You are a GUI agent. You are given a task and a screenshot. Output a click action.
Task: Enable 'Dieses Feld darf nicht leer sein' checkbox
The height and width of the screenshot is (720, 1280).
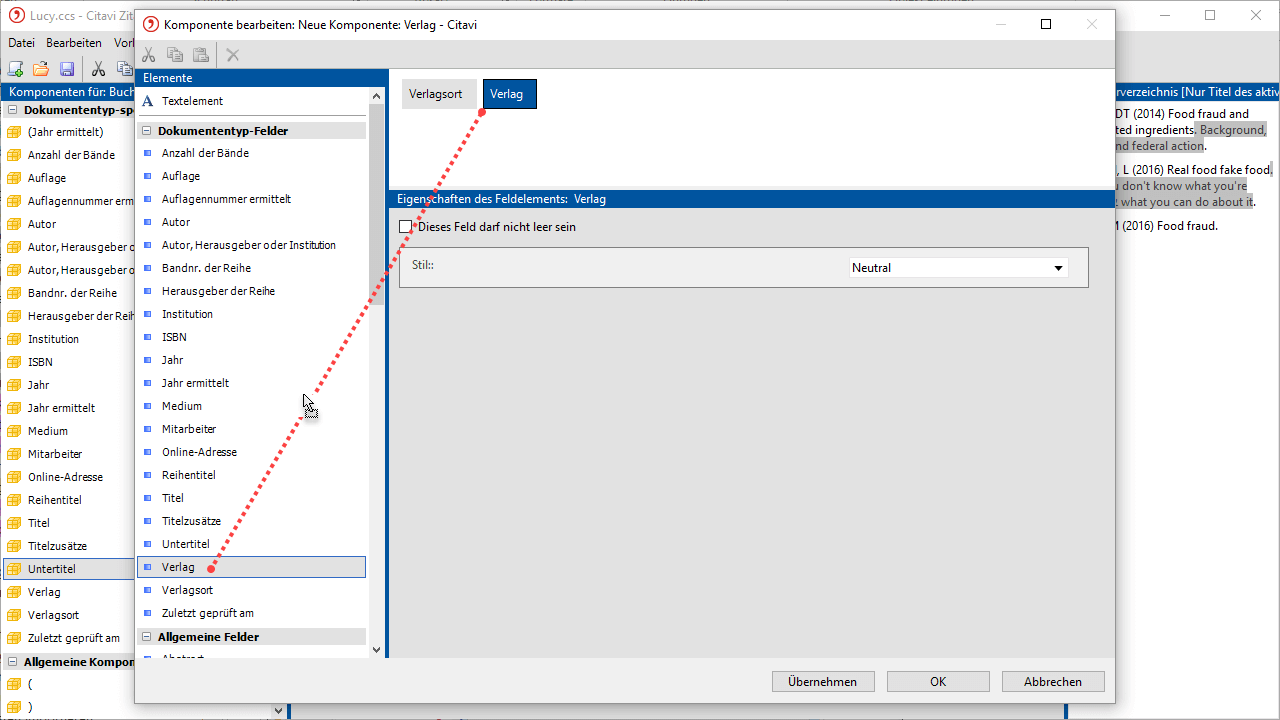(405, 227)
